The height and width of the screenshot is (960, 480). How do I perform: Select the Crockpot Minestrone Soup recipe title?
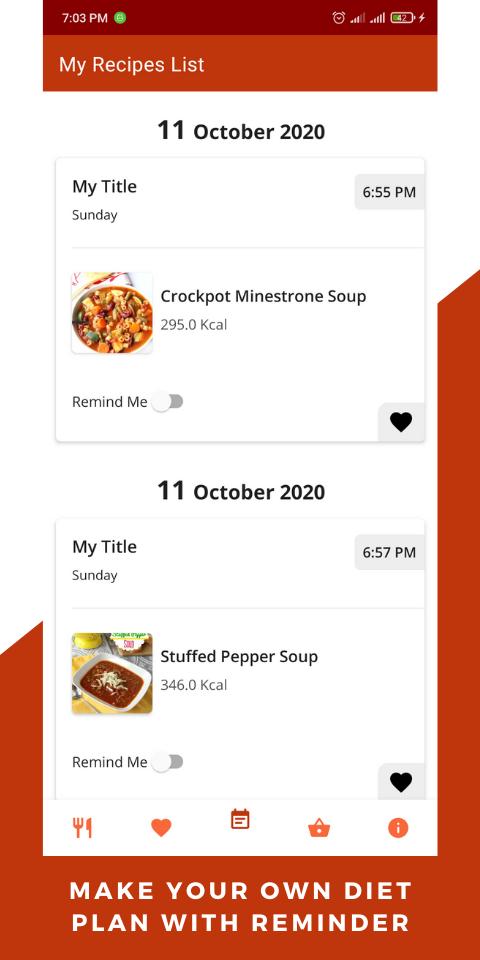point(263,296)
